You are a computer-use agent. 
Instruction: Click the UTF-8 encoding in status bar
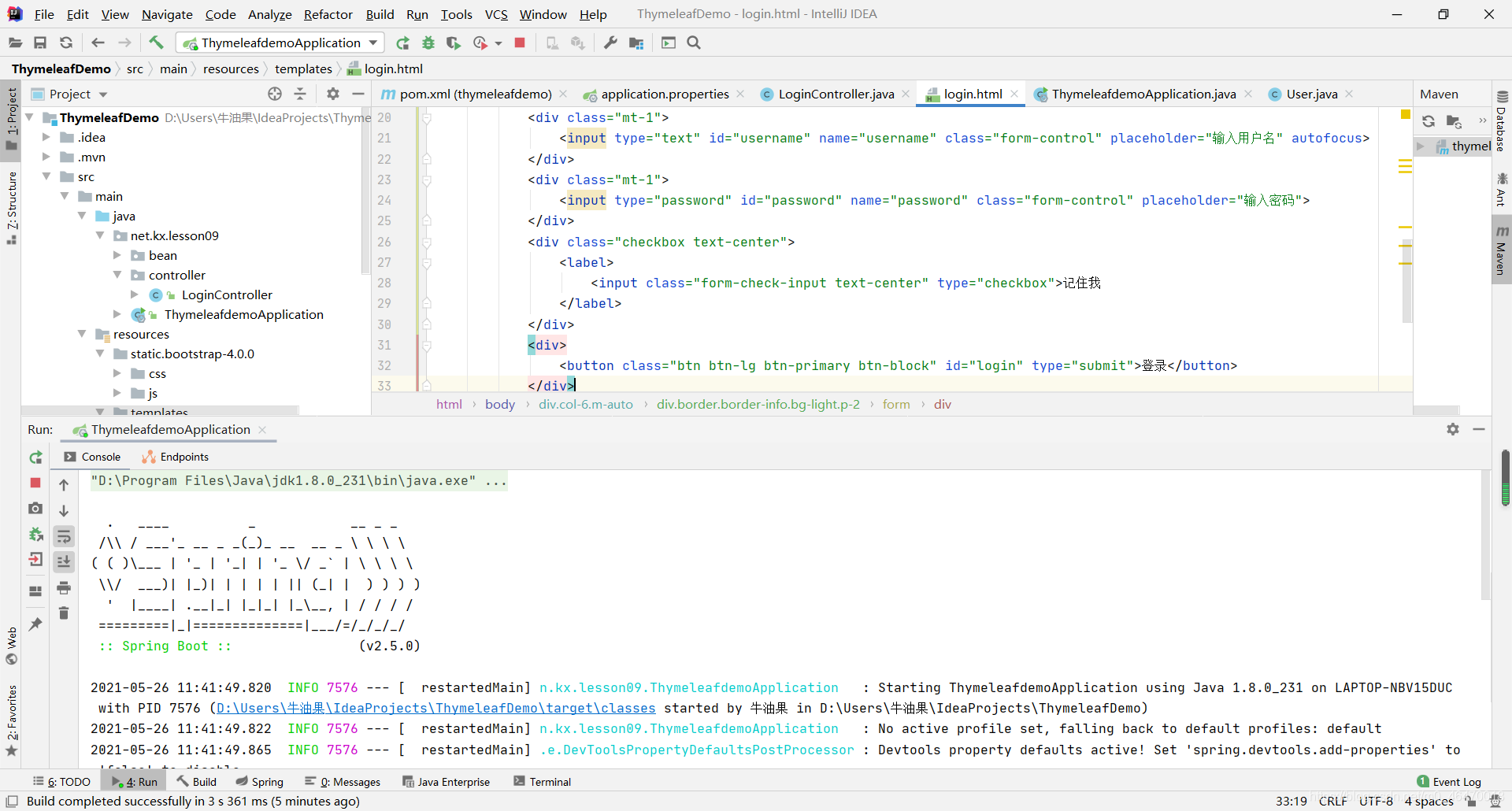[1376, 801]
